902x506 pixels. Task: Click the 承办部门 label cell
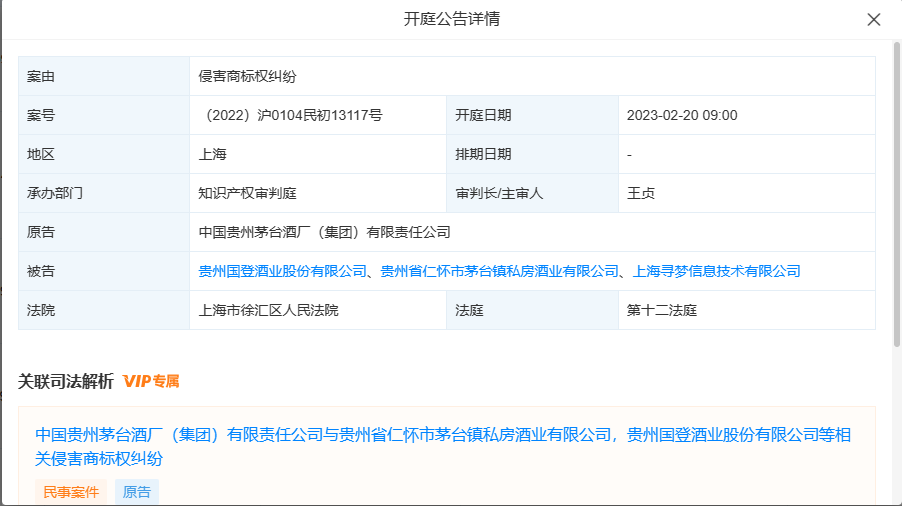pyautogui.click(x=104, y=193)
